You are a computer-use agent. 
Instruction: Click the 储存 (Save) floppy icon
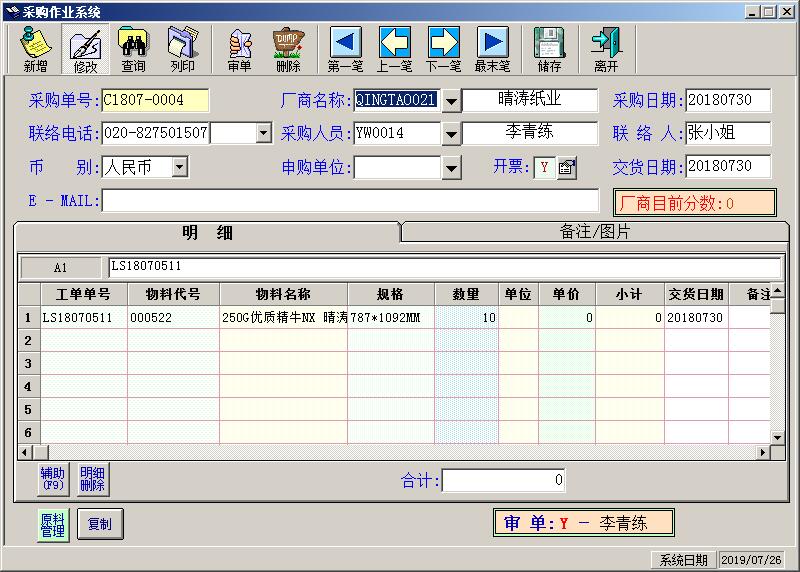click(x=549, y=49)
